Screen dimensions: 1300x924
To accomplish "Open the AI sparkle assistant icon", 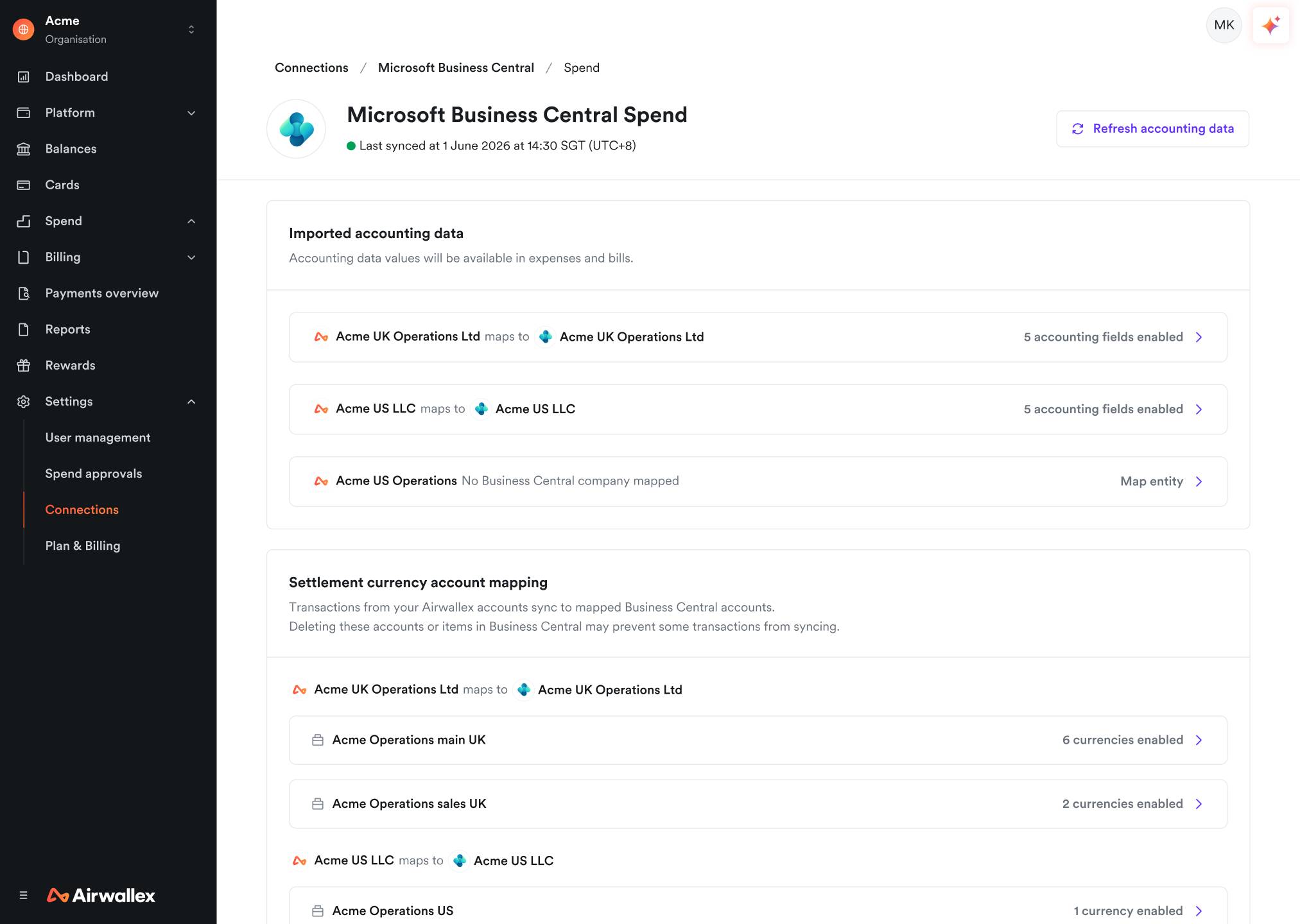I will click(x=1270, y=25).
